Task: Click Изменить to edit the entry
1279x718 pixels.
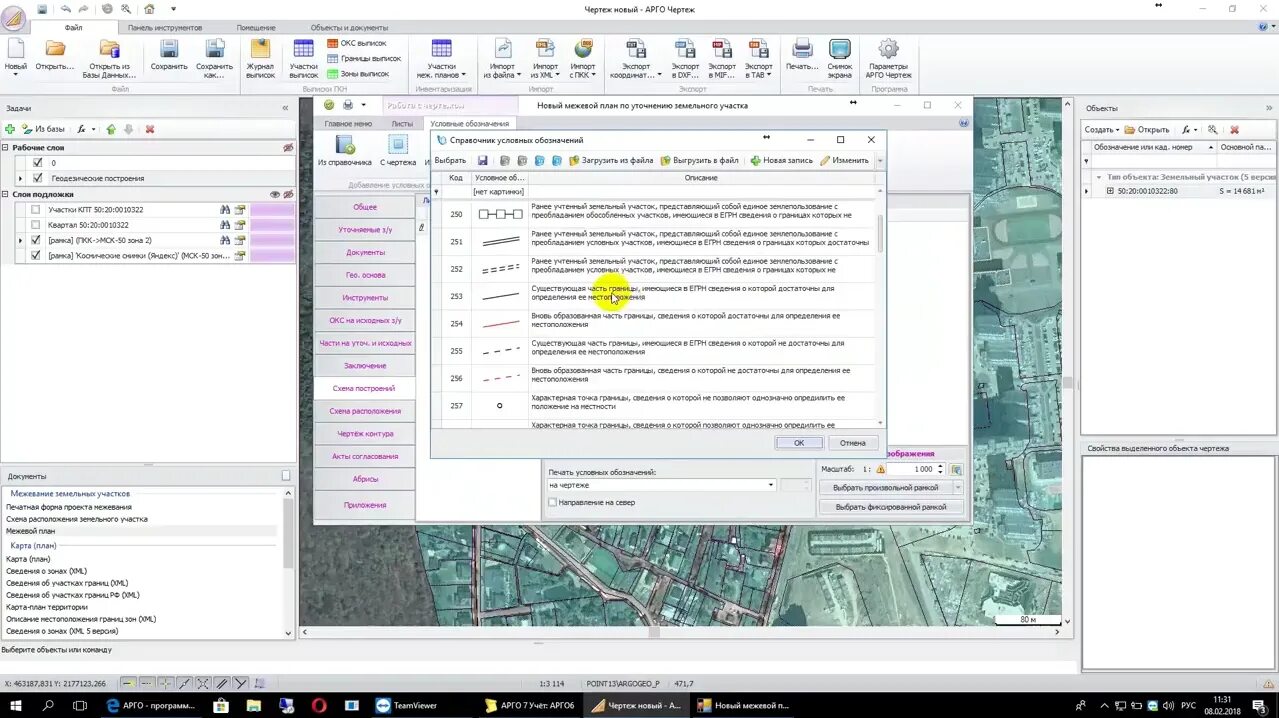Action: tap(844, 160)
